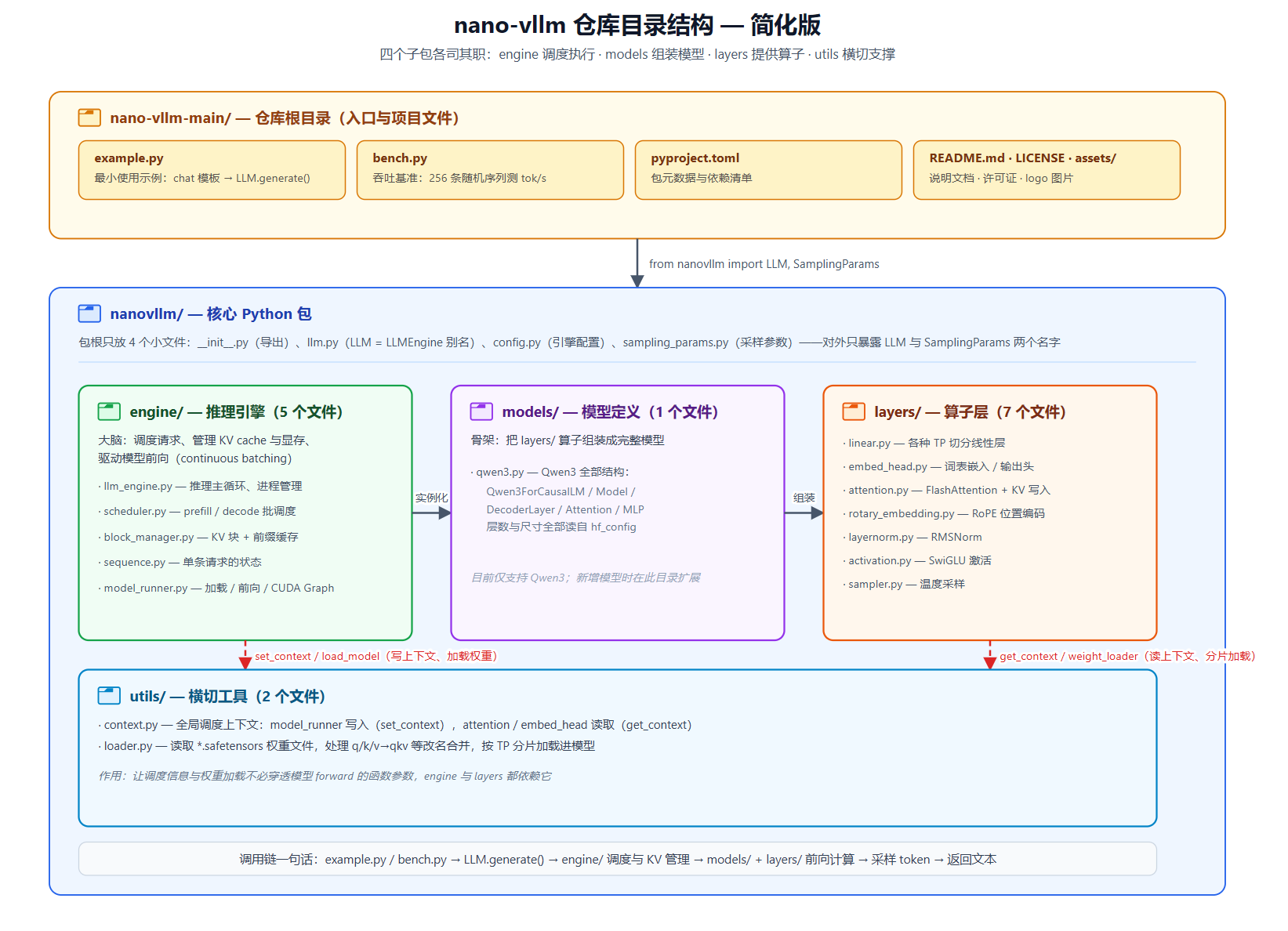Click the 实例化 arrow label
This screenshot has width=1288, height=931.
[431, 498]
